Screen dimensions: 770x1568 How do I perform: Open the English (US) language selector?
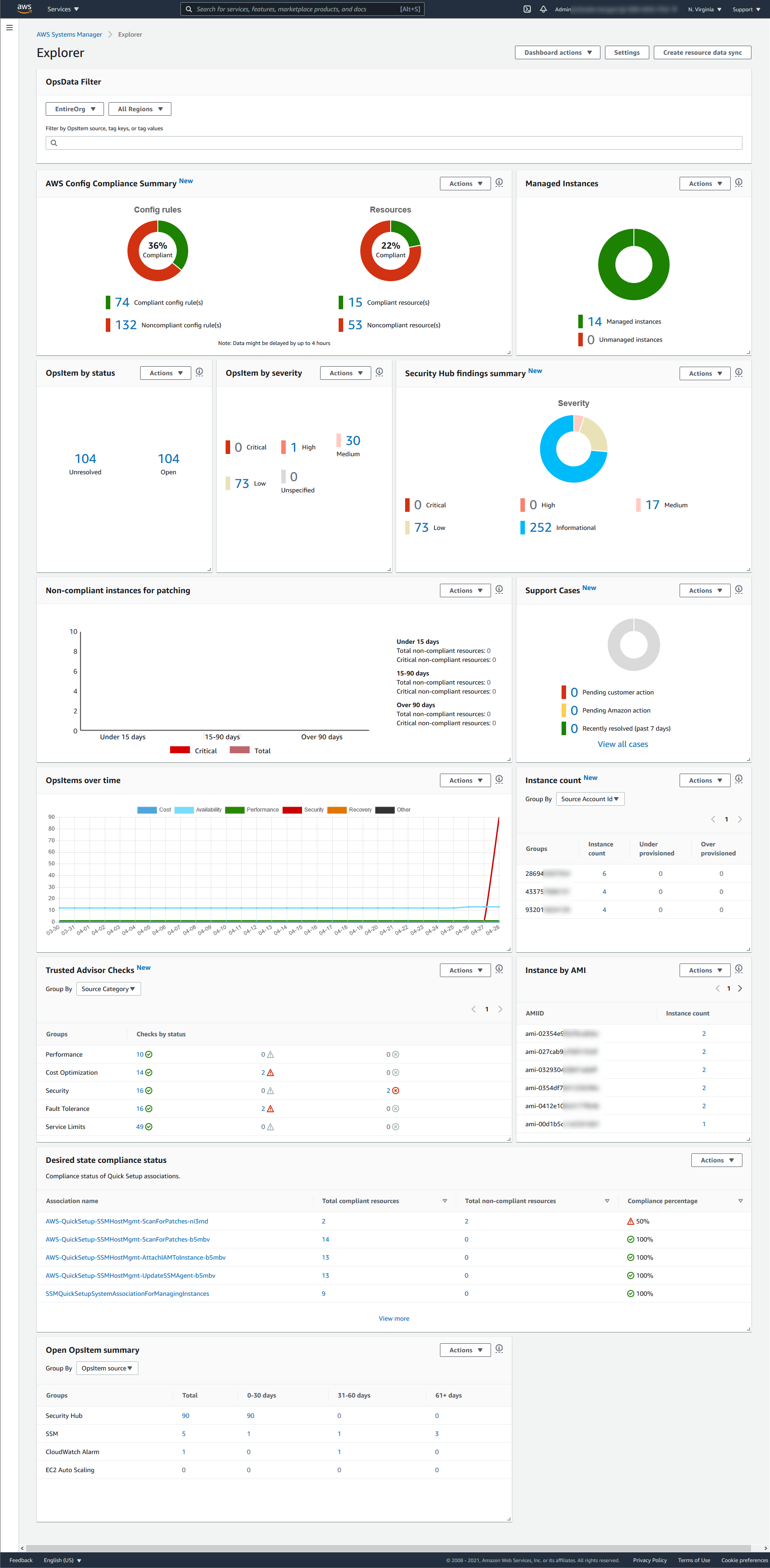(x=63, y=1560)
